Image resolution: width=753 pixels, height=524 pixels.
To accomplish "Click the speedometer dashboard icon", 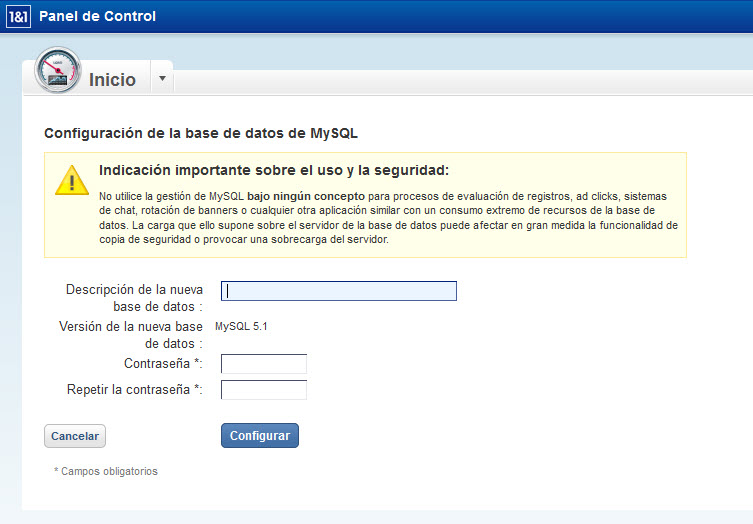I will tap(58, 70).
